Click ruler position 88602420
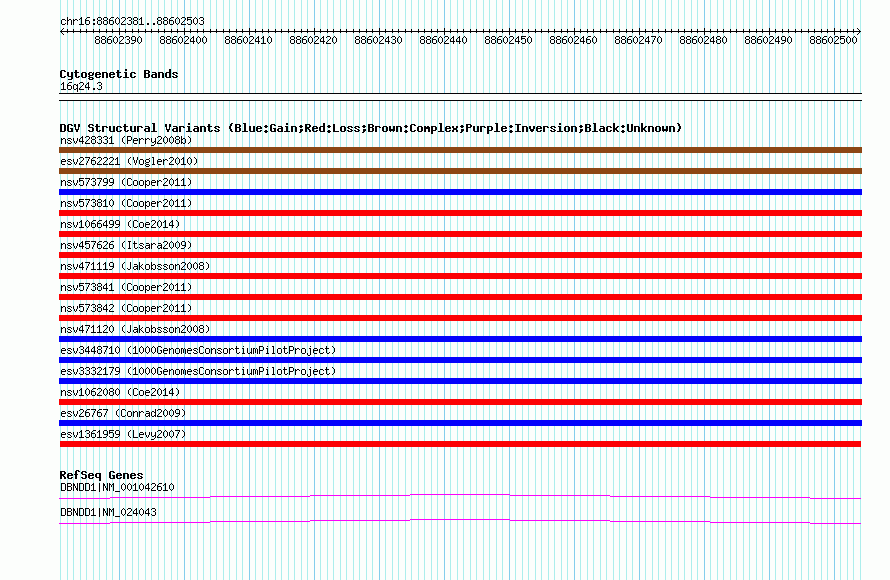The image size is (890, 580). tap(313, 40)
